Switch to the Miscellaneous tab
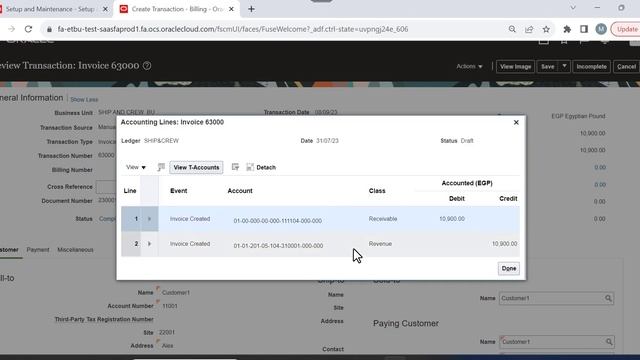Screen dimensions: 640x360 75,250
